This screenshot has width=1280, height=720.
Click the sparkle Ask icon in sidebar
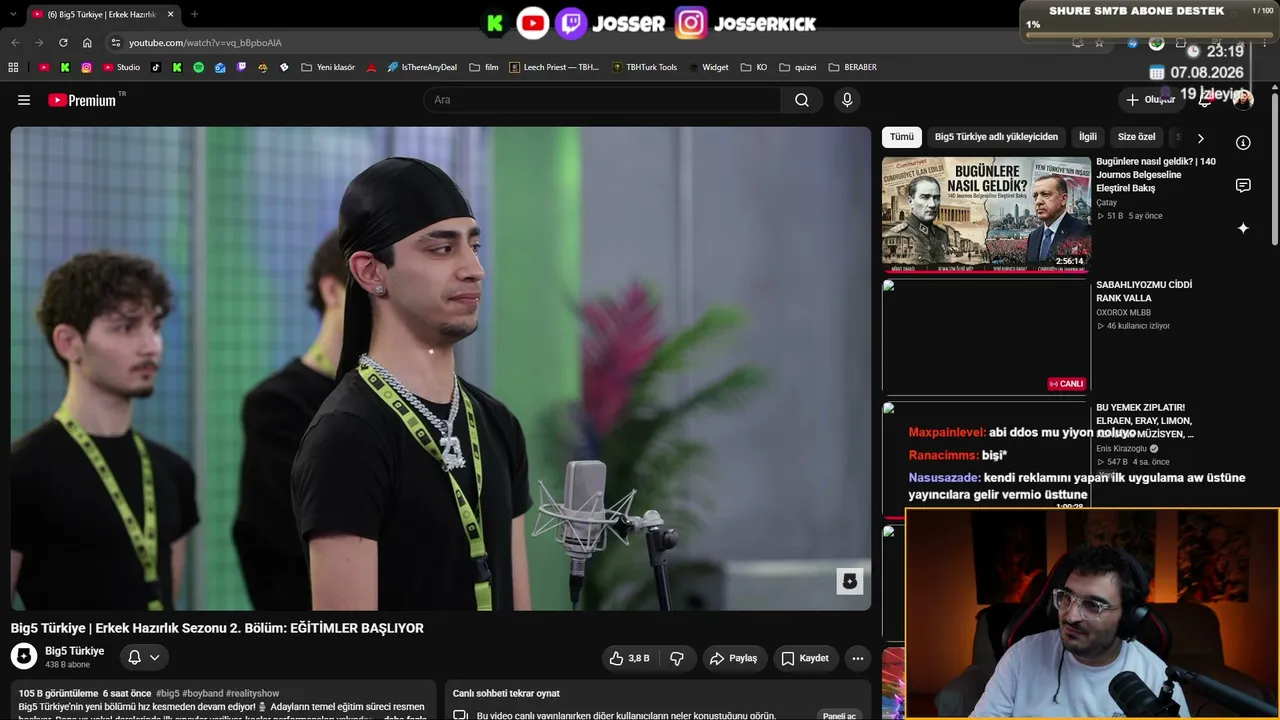click(x=1243, y=228)
